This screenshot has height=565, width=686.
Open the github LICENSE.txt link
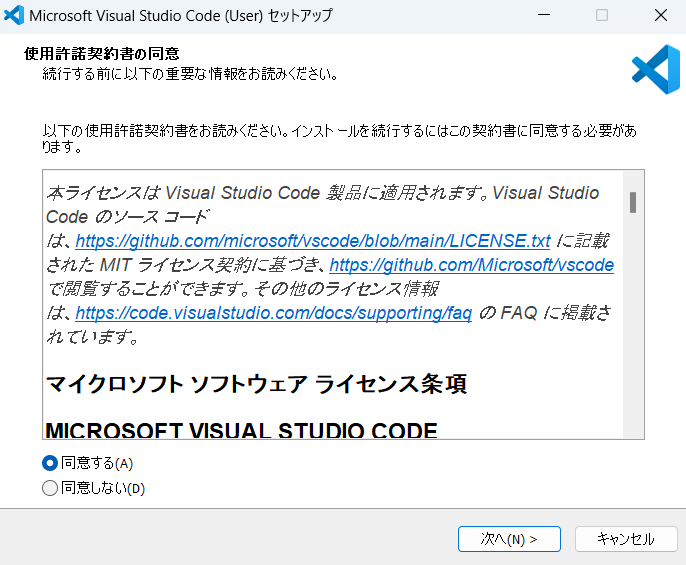click(x=313, y=241)
